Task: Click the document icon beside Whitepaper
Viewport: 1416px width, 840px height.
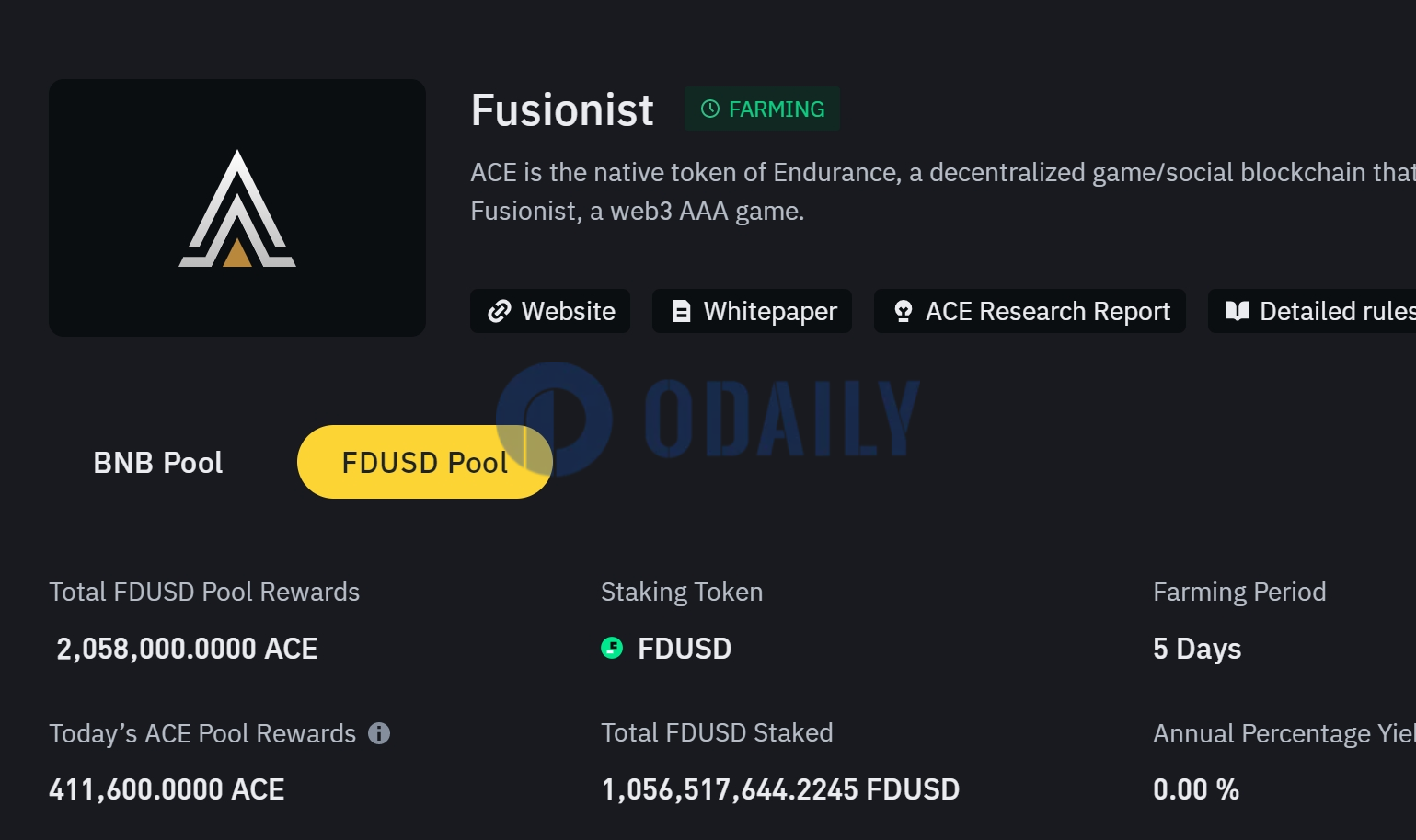Action: (681, 312)
